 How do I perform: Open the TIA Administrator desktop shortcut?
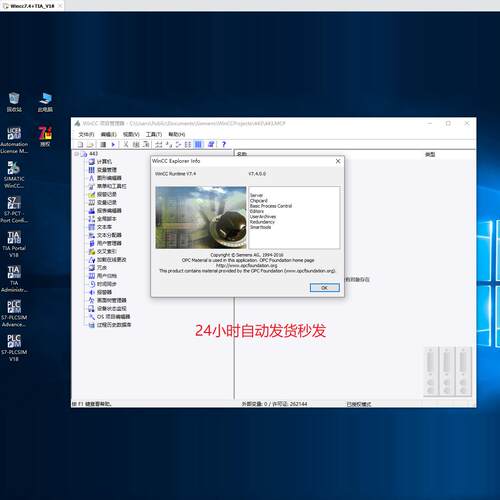point(14,279)
